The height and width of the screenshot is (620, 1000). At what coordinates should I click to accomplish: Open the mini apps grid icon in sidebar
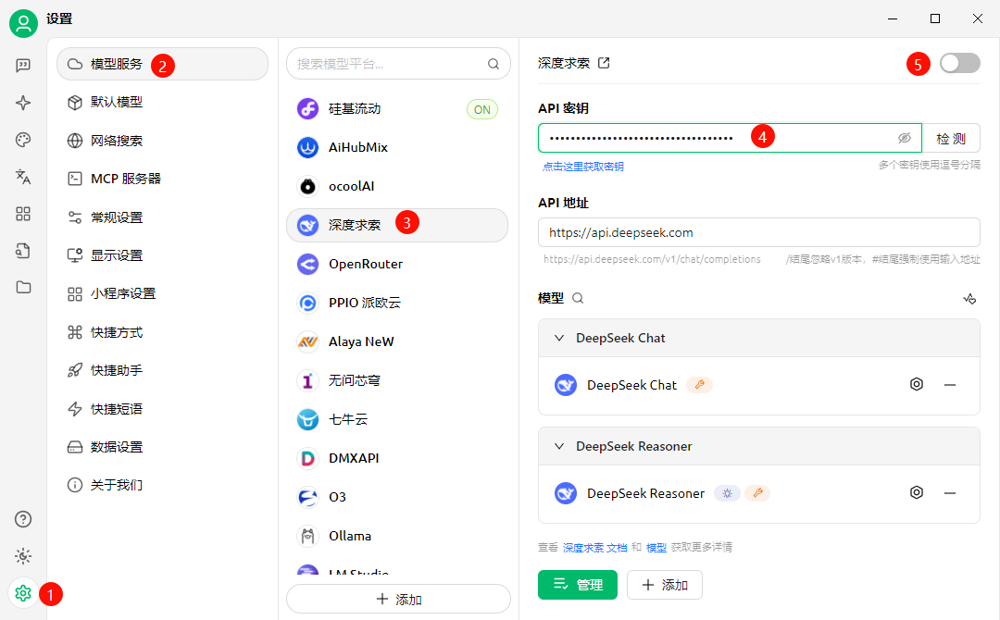click(23, 213)
